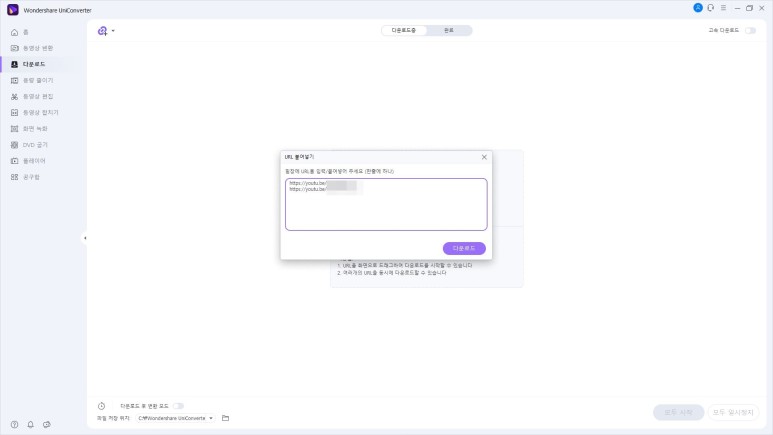
Task: Click the paste-URL link icon in toolbar
Action: coord(102,31)
